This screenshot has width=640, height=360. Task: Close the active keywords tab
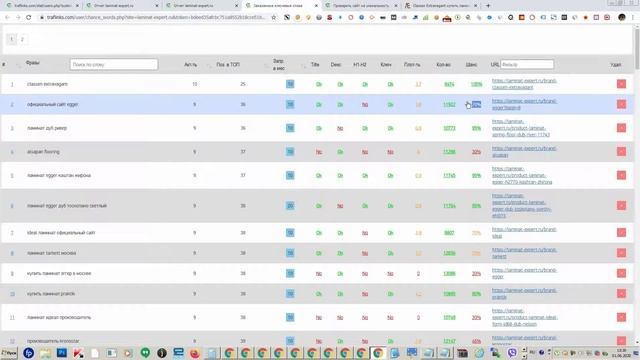[x=316, y=6]
